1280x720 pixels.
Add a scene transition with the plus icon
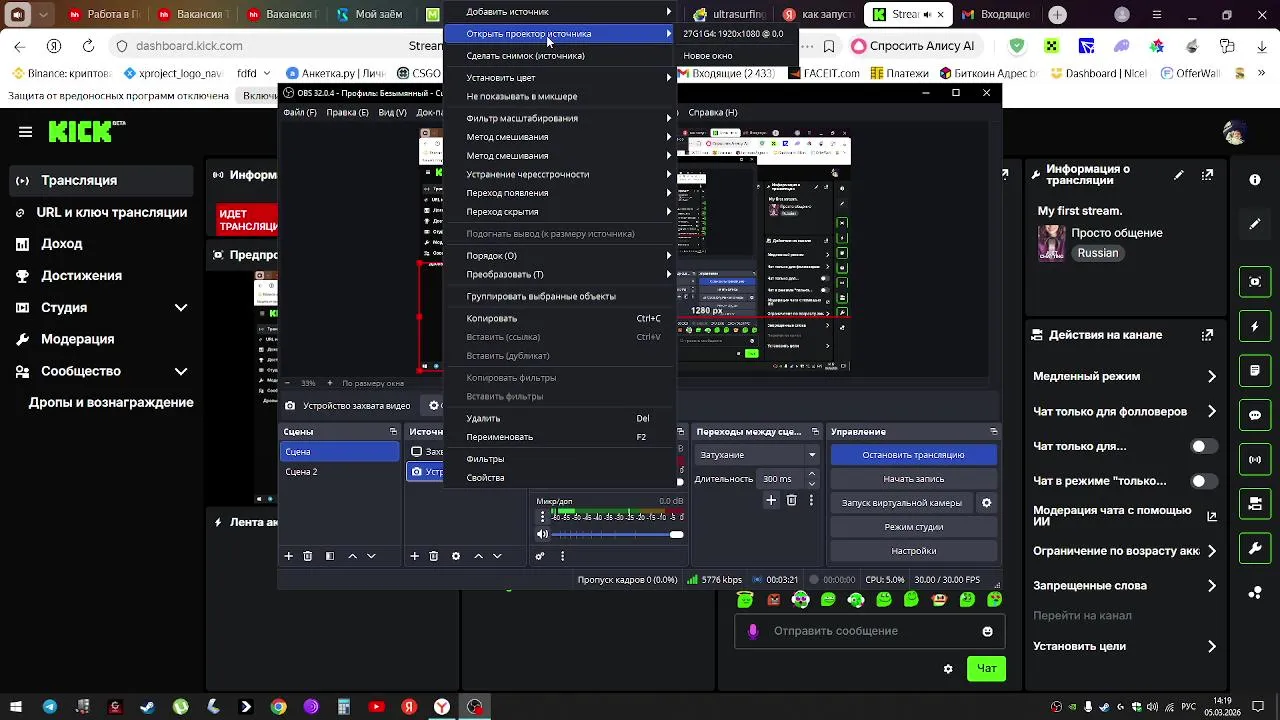pos(771,500)
